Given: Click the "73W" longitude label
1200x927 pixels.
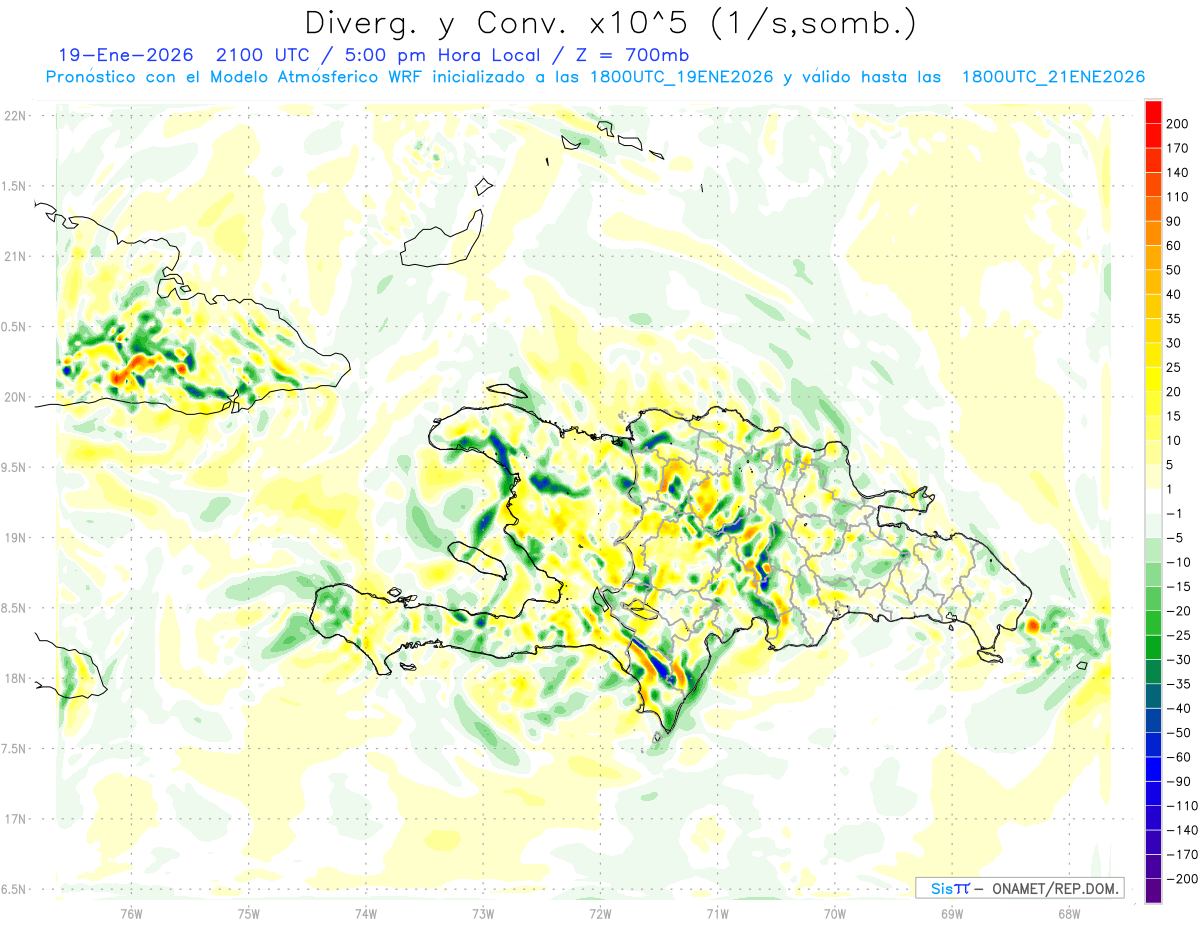Looking at the screenshot, I should 483,913.
